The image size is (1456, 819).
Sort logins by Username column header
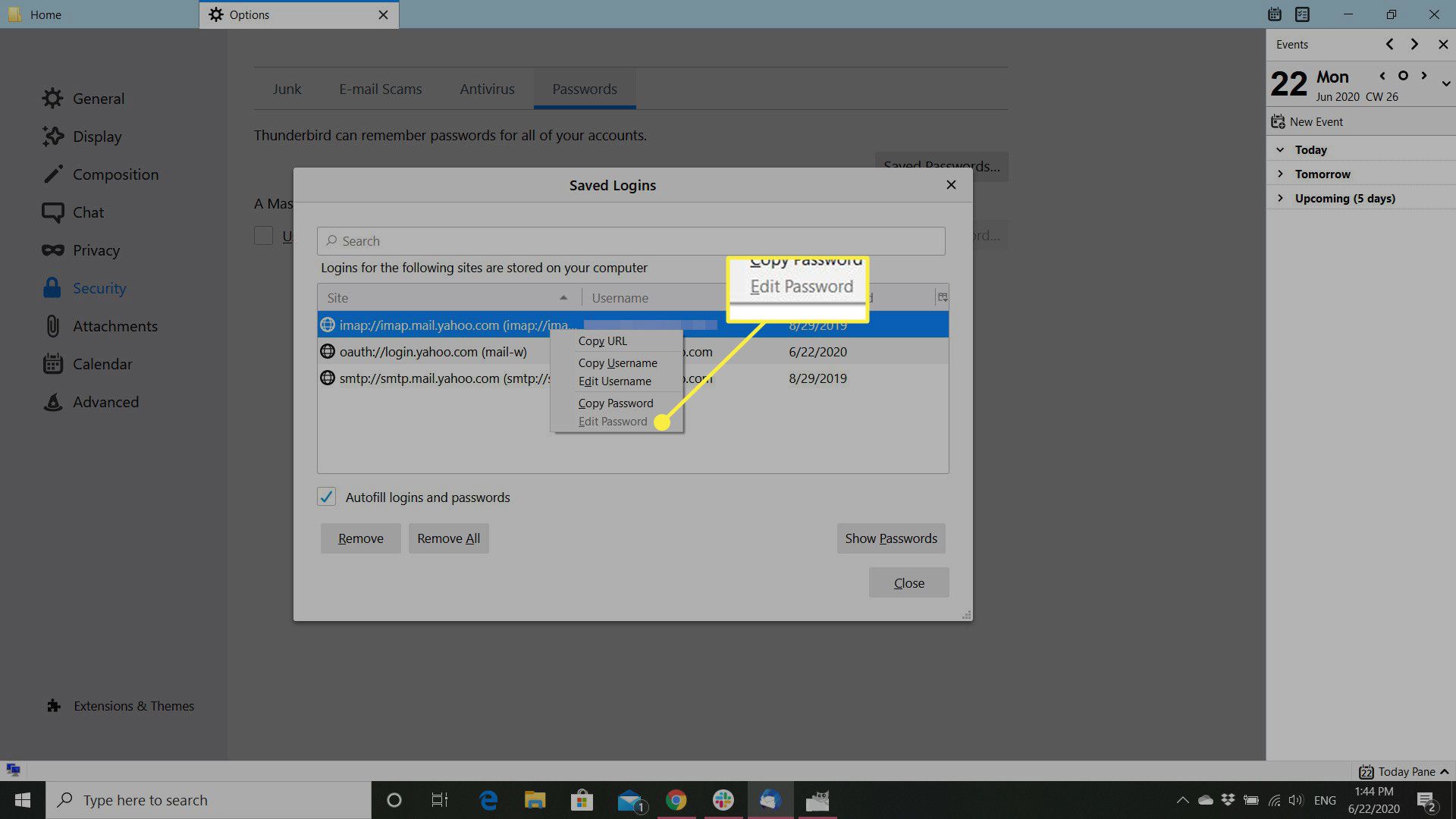pyautogui.click(x=653, y=298)
